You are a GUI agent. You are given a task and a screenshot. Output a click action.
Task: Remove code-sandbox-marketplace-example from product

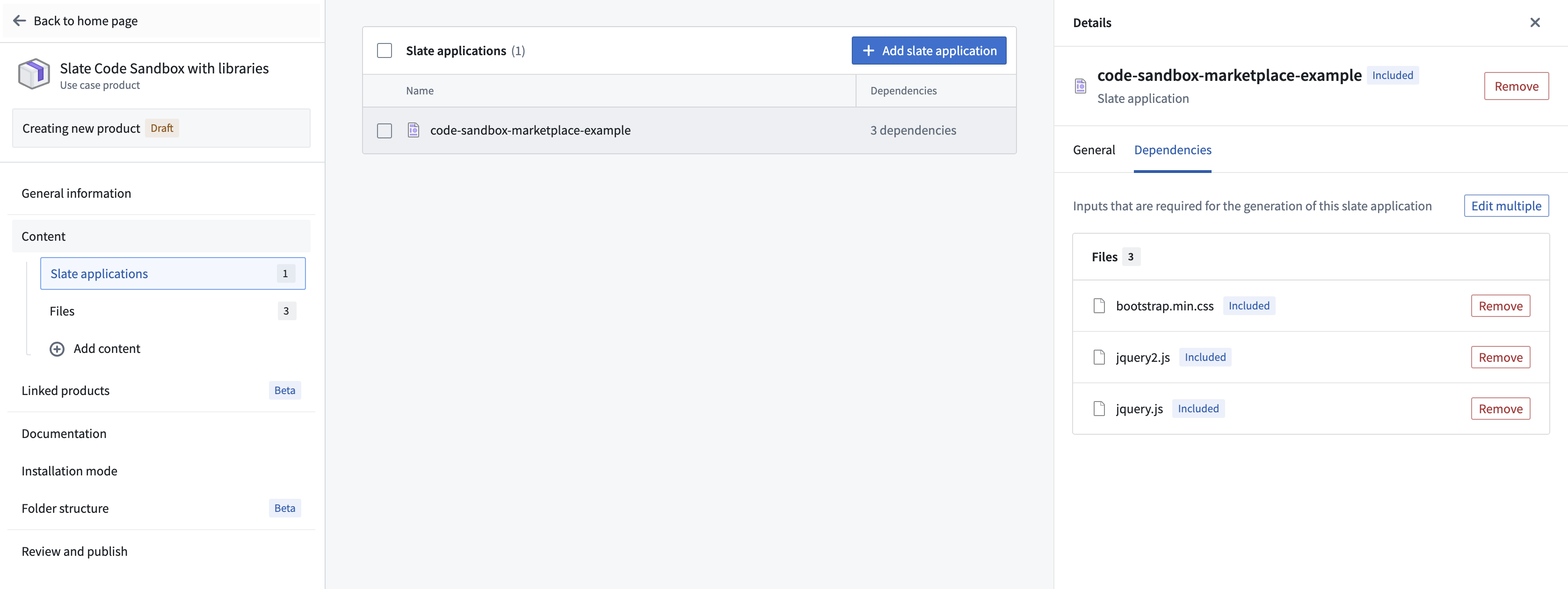[1516, 86]
